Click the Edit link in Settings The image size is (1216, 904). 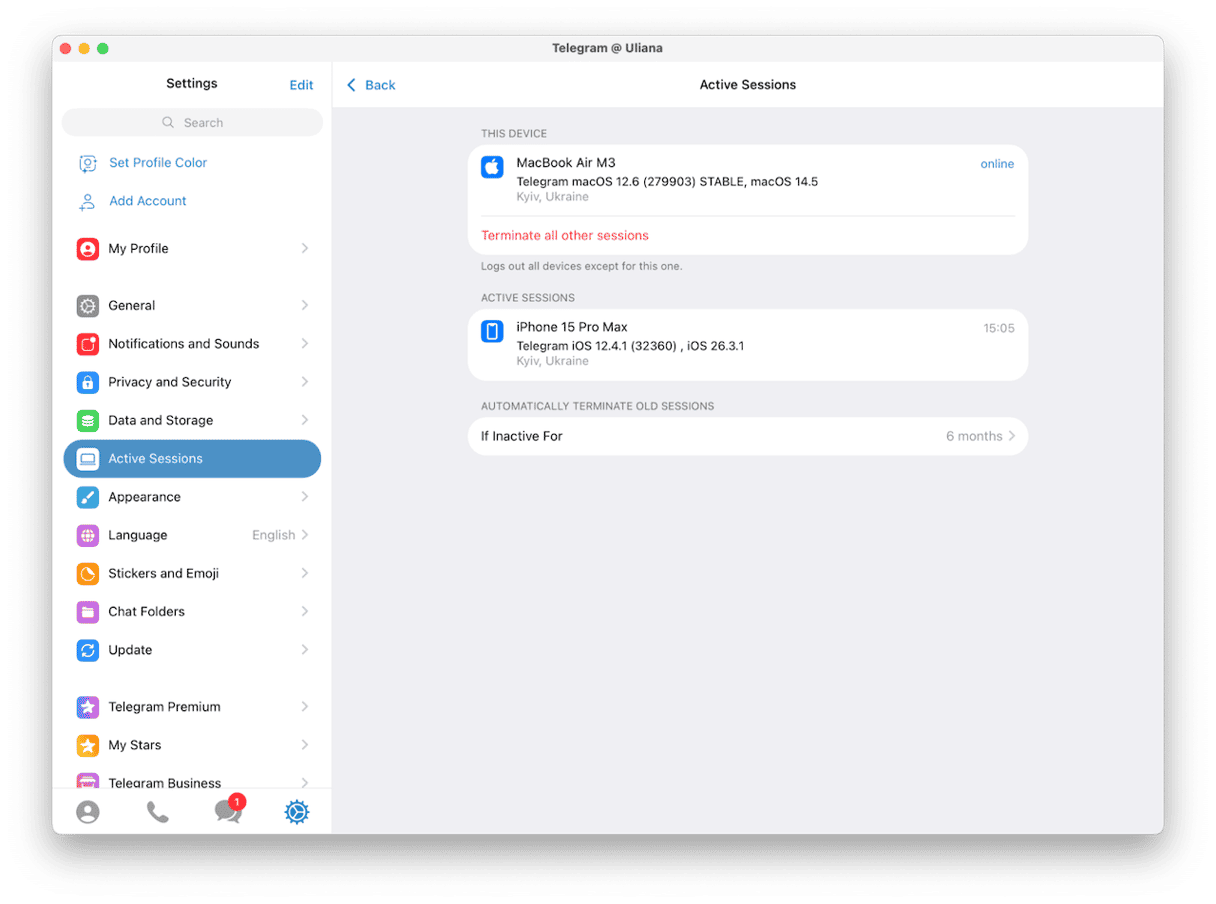tap(301, 85)
